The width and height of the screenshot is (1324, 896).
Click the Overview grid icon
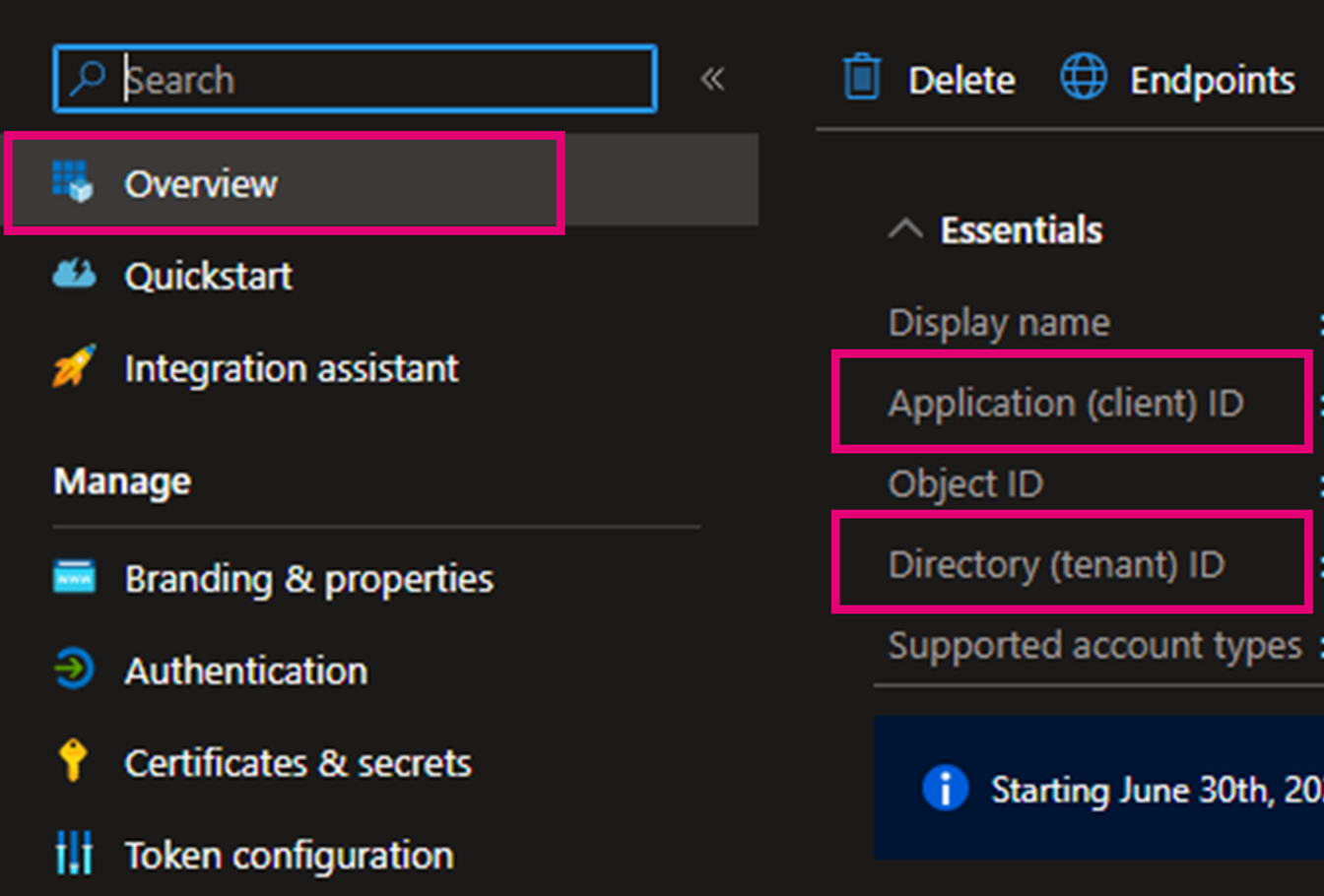coord(73,182)
